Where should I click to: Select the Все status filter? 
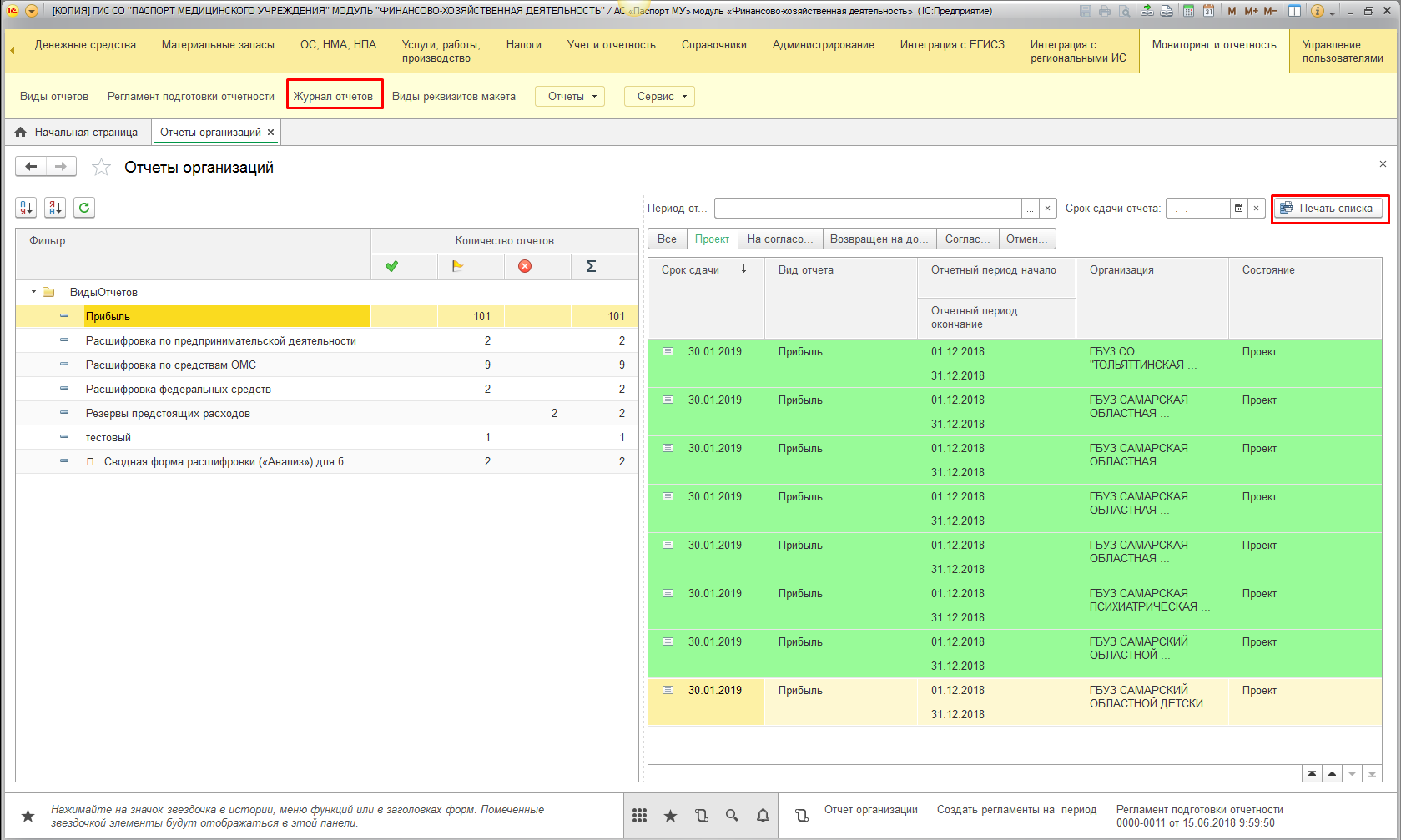667,239
